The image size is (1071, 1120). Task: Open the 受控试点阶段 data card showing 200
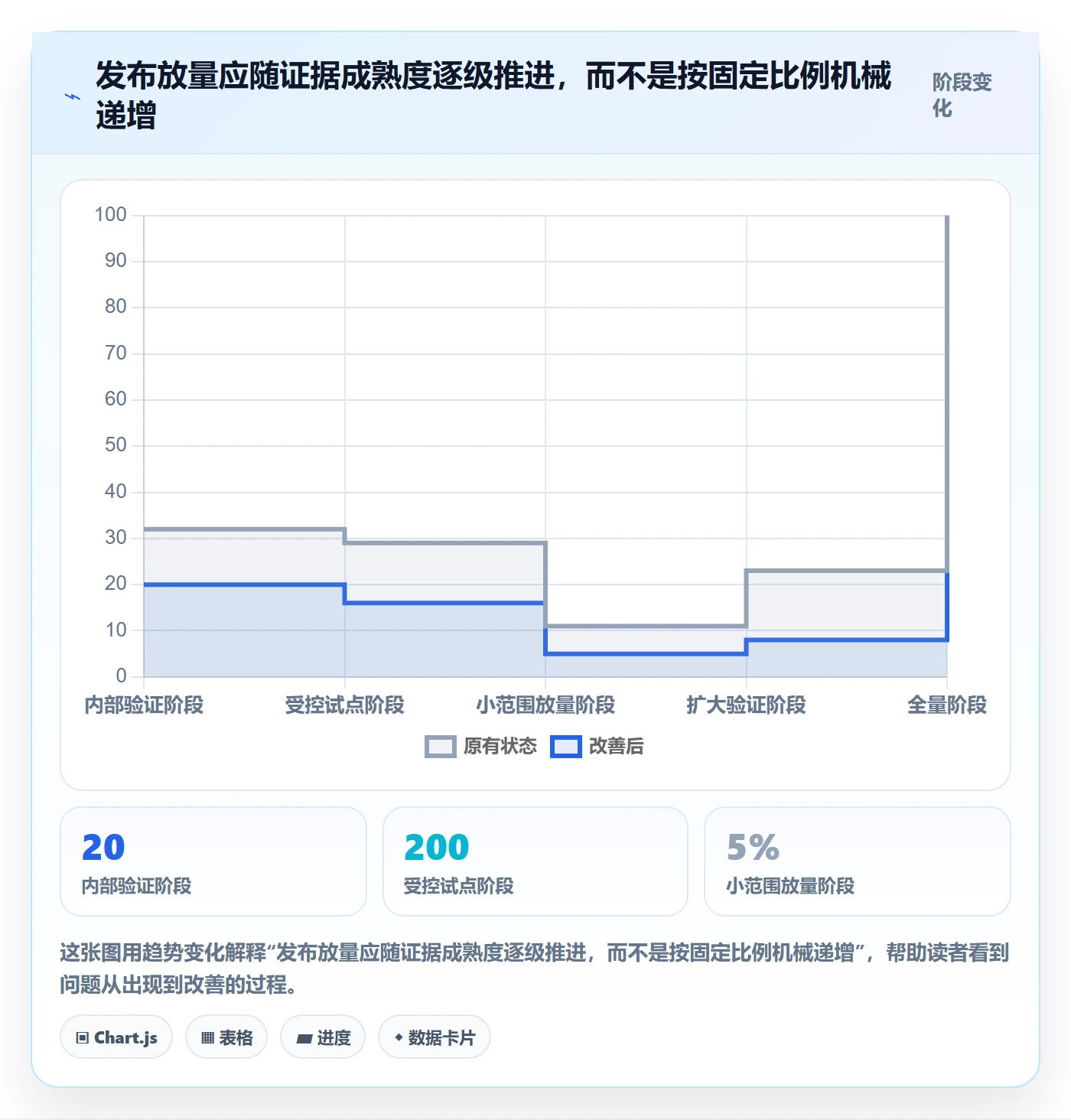tap(535, 861)
